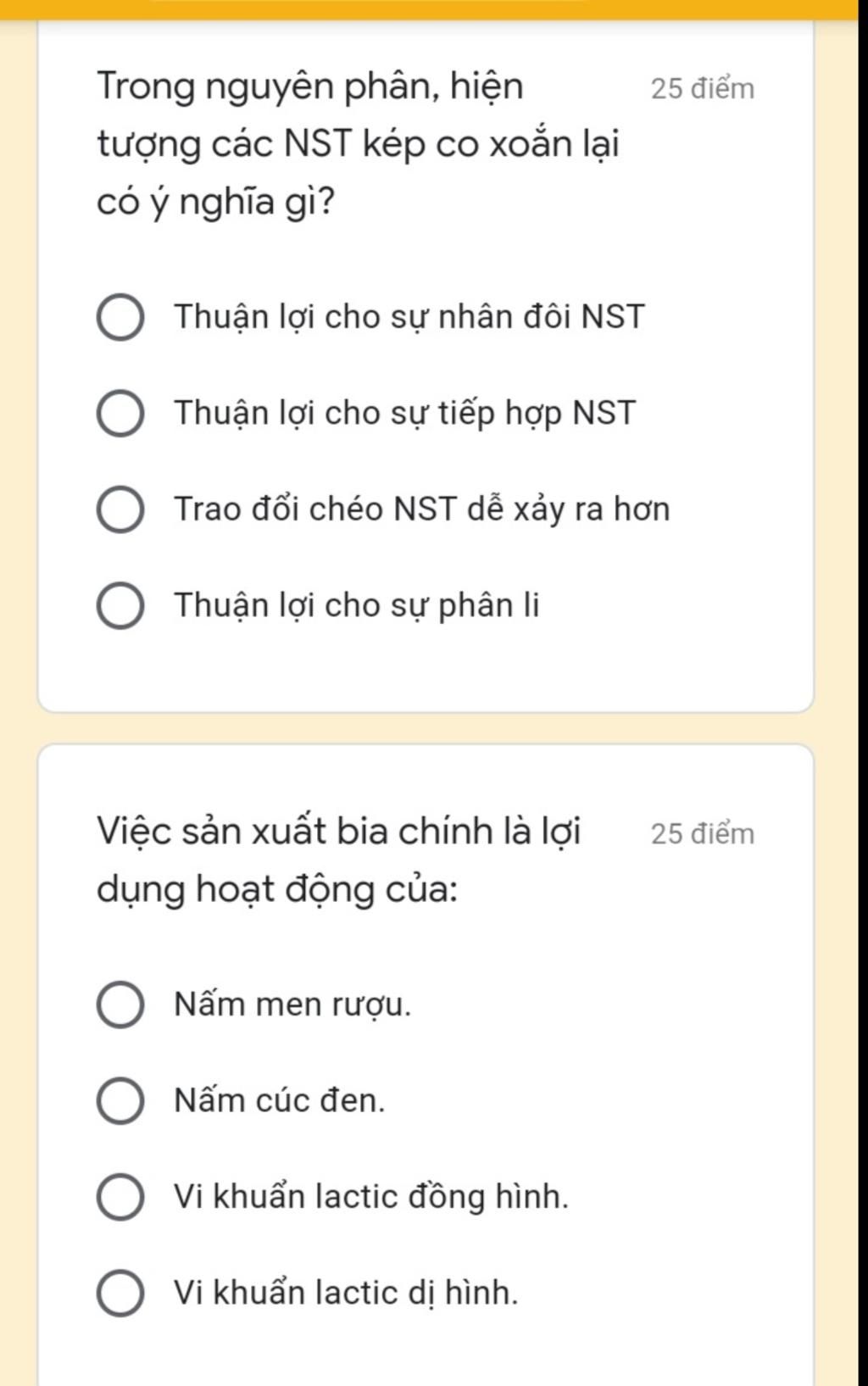
Task: Click the 'Trao đổi chéo NST dễ xảy ra hơn' text
Action: point(422,509)
